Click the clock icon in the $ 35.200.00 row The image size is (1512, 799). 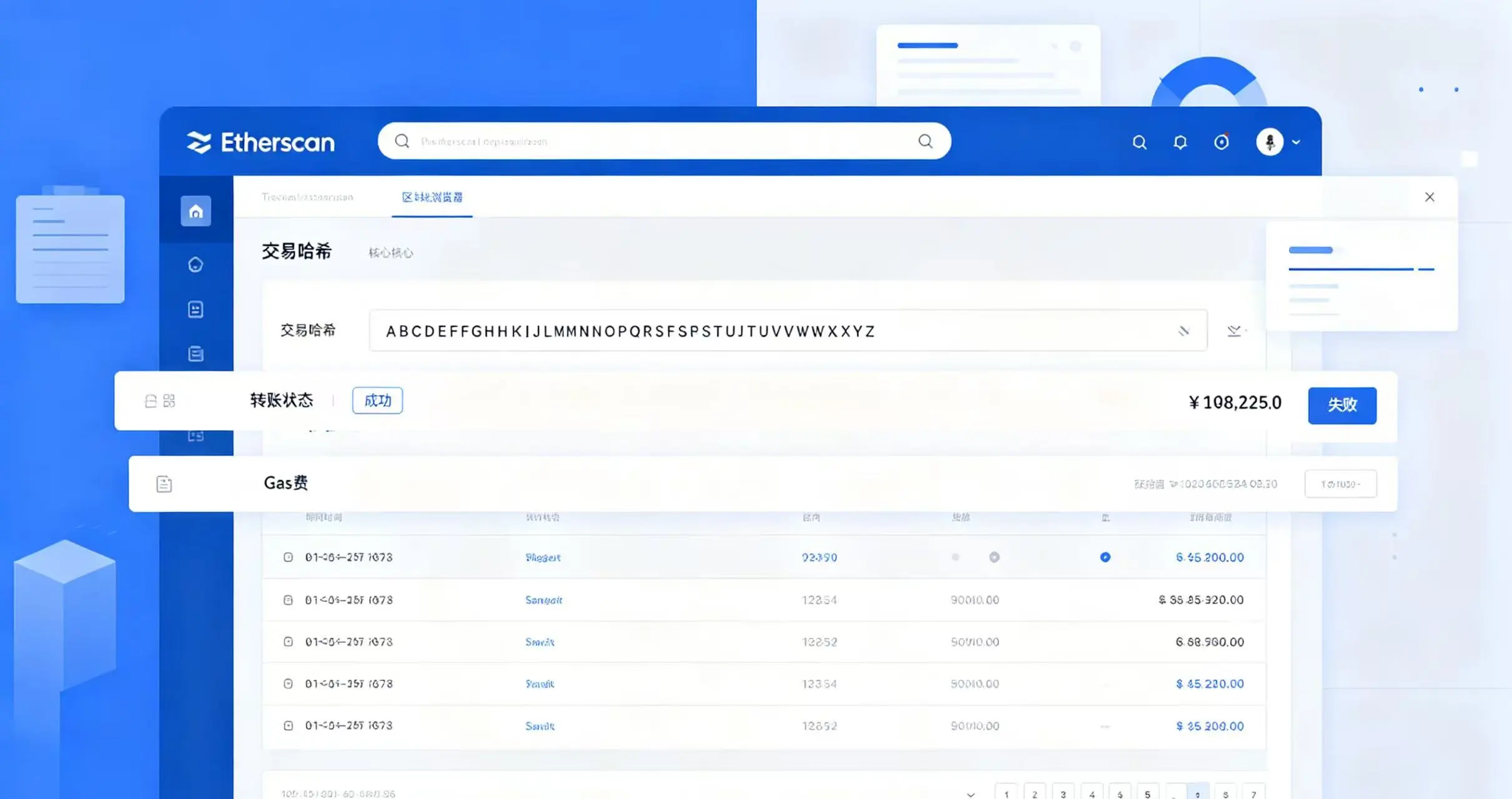click(x=288, y=725)
